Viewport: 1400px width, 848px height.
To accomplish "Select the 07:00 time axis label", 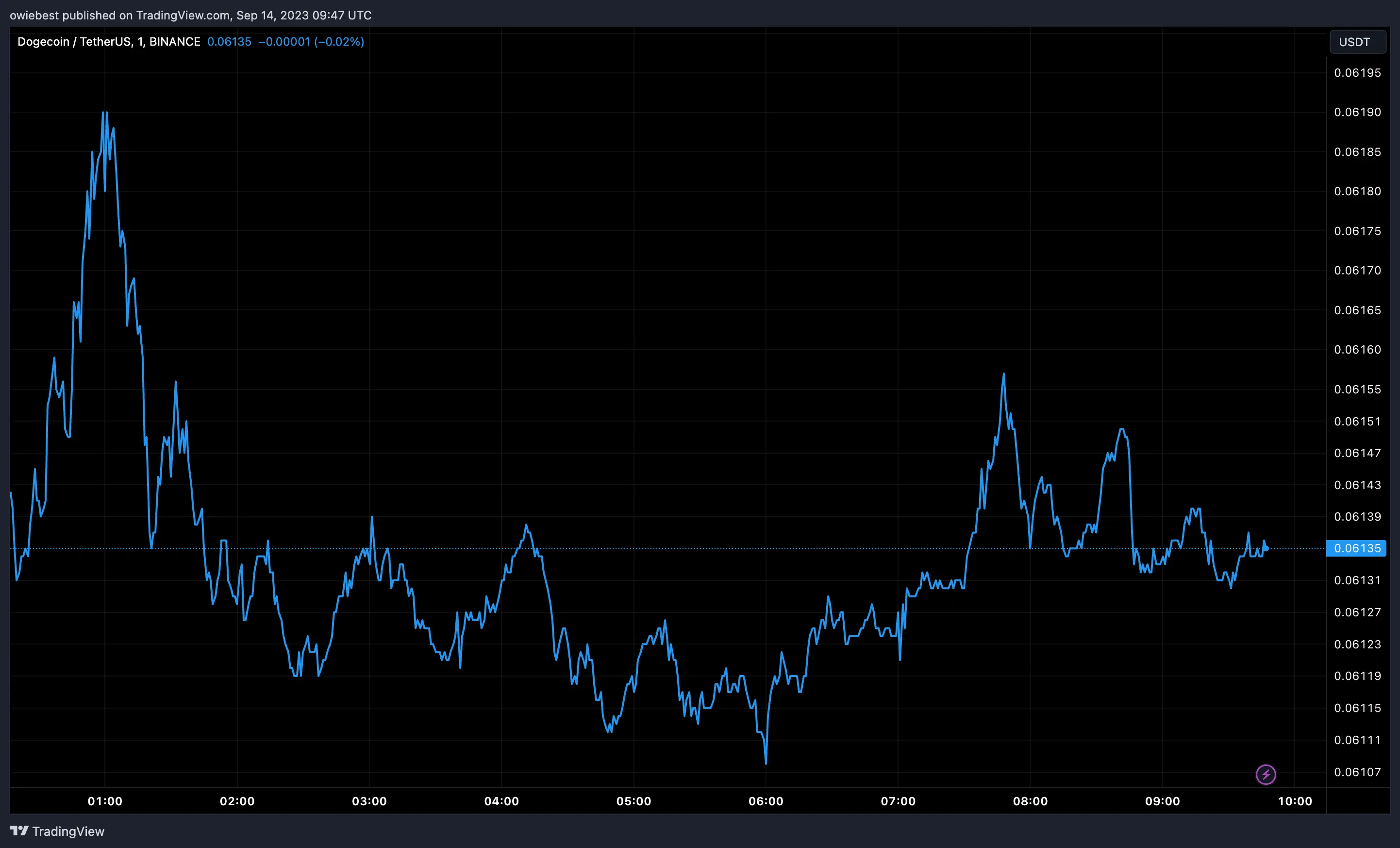I will click(899, 801).
